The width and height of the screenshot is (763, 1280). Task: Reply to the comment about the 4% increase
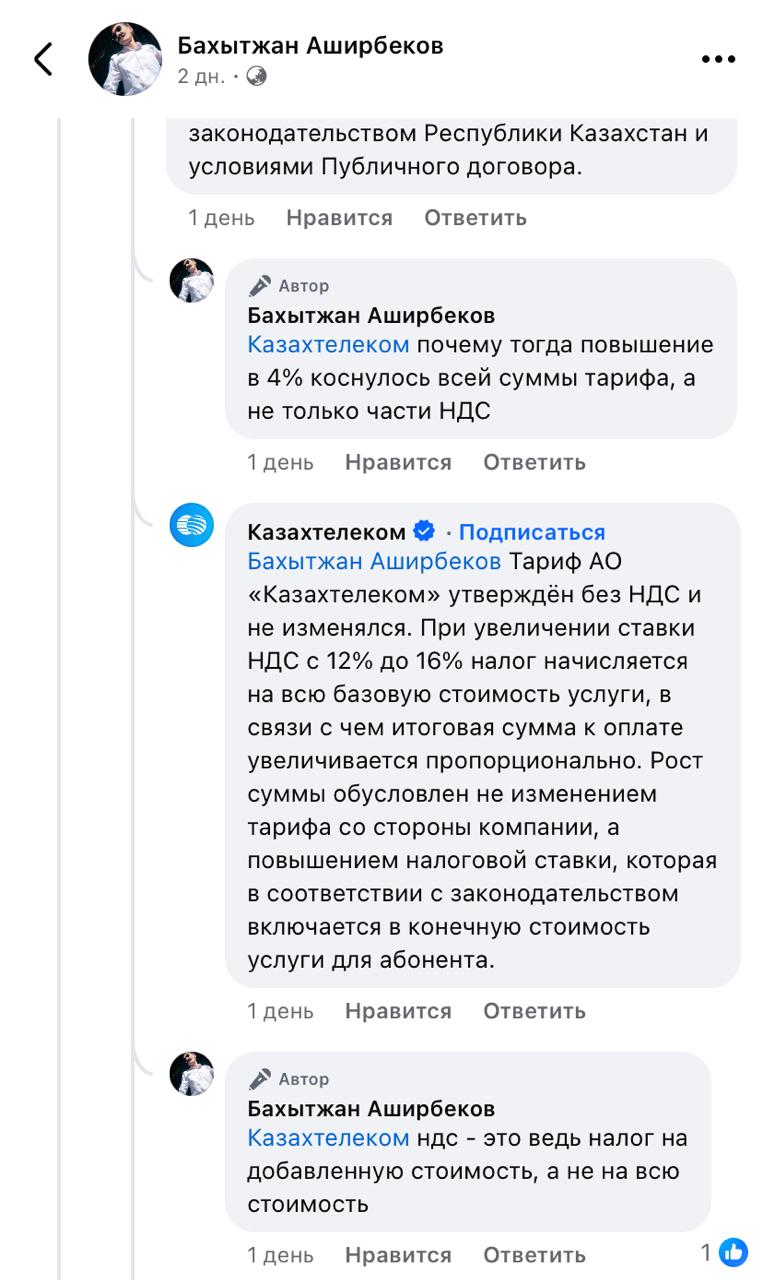pyautogui.click(x=534, y=462)
